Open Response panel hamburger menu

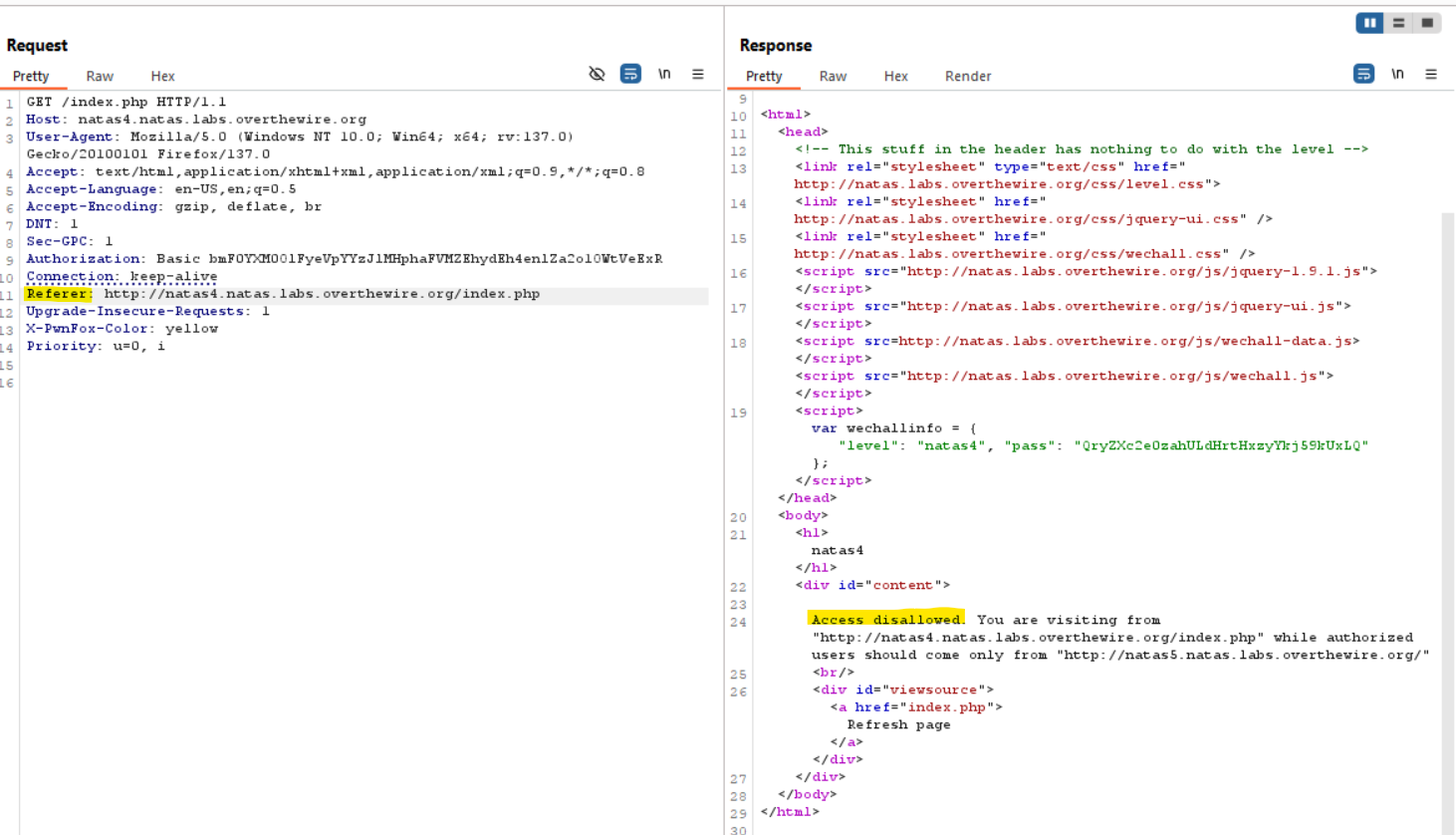(x=1431, y=74)
